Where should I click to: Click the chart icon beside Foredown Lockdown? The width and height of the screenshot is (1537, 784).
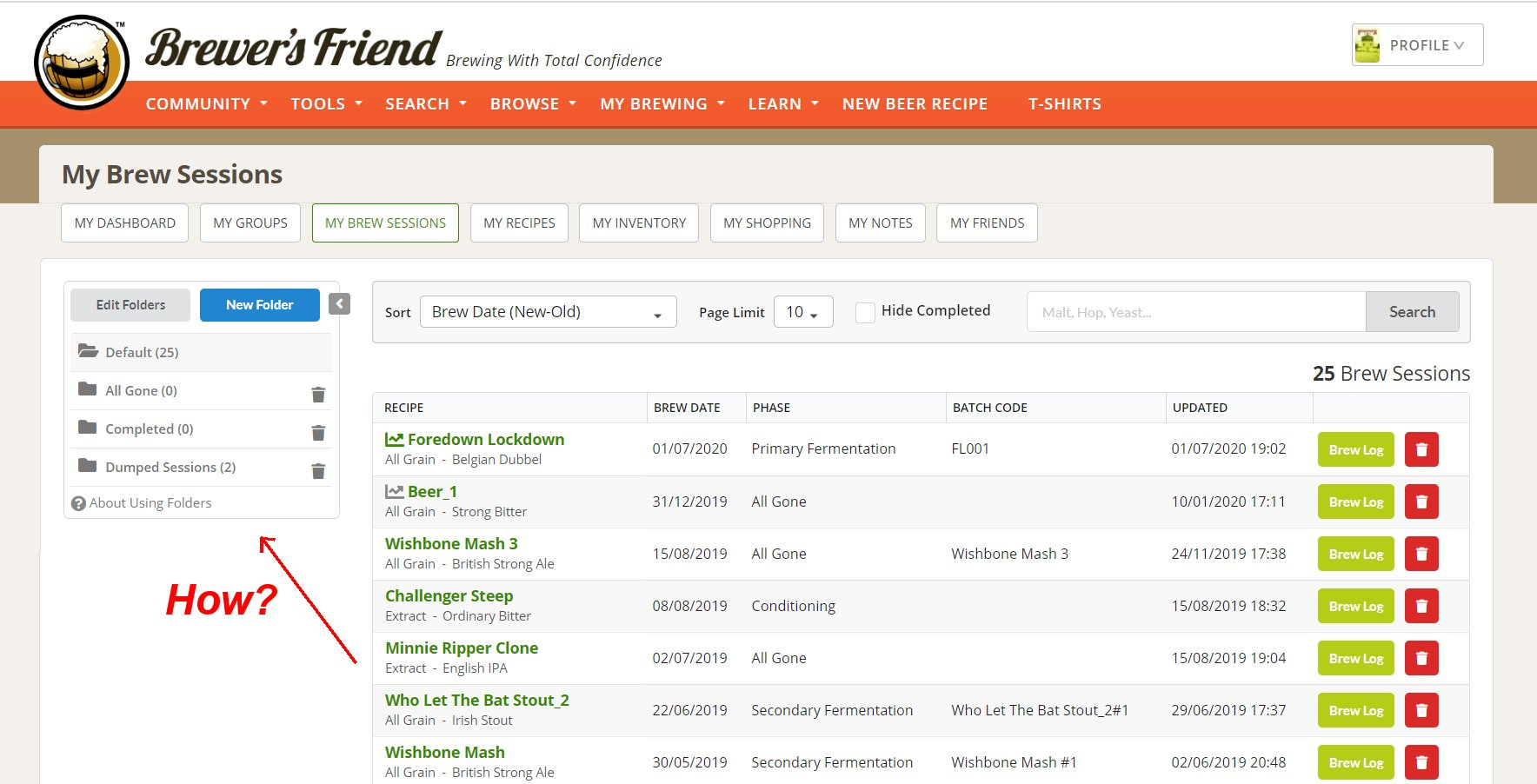tap(394, 440)
